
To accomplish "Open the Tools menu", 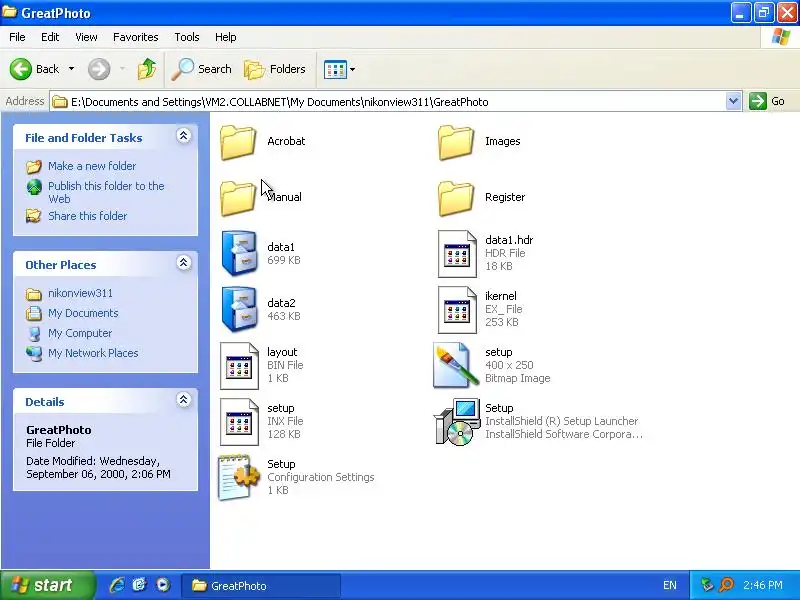I will (x=187, y=37).
